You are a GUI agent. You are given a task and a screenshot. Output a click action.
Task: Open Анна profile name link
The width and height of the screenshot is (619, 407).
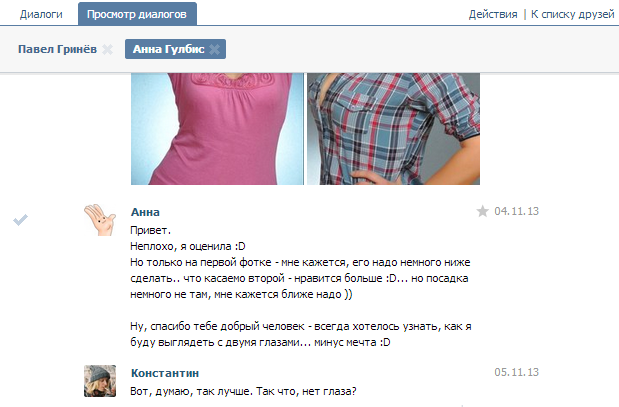tap(145, 212)
